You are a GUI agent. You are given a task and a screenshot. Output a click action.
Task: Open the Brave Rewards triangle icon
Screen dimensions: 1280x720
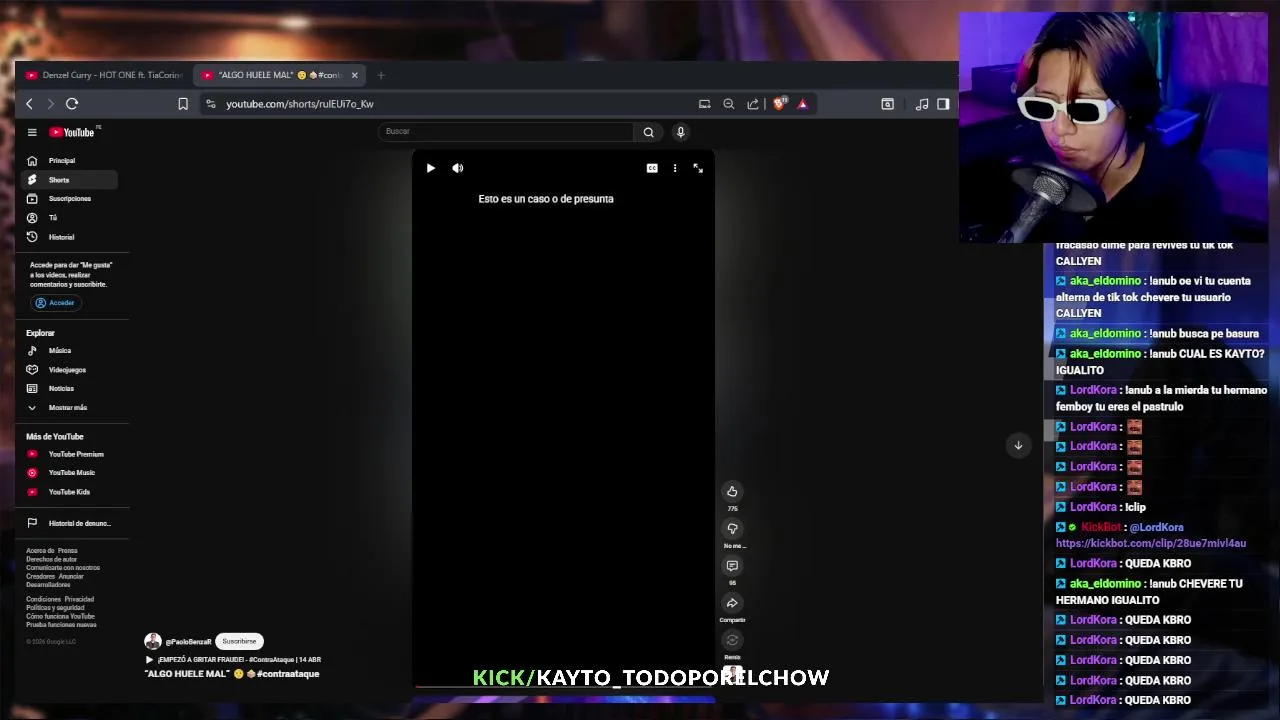click(802, 104)
